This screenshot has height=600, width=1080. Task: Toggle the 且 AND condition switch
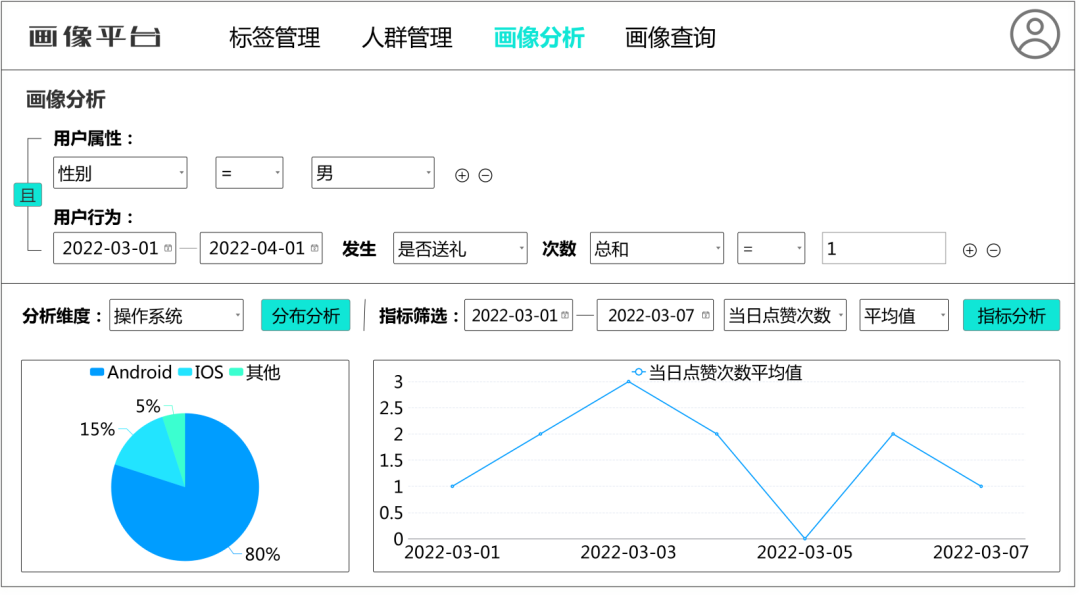(26, 195)
